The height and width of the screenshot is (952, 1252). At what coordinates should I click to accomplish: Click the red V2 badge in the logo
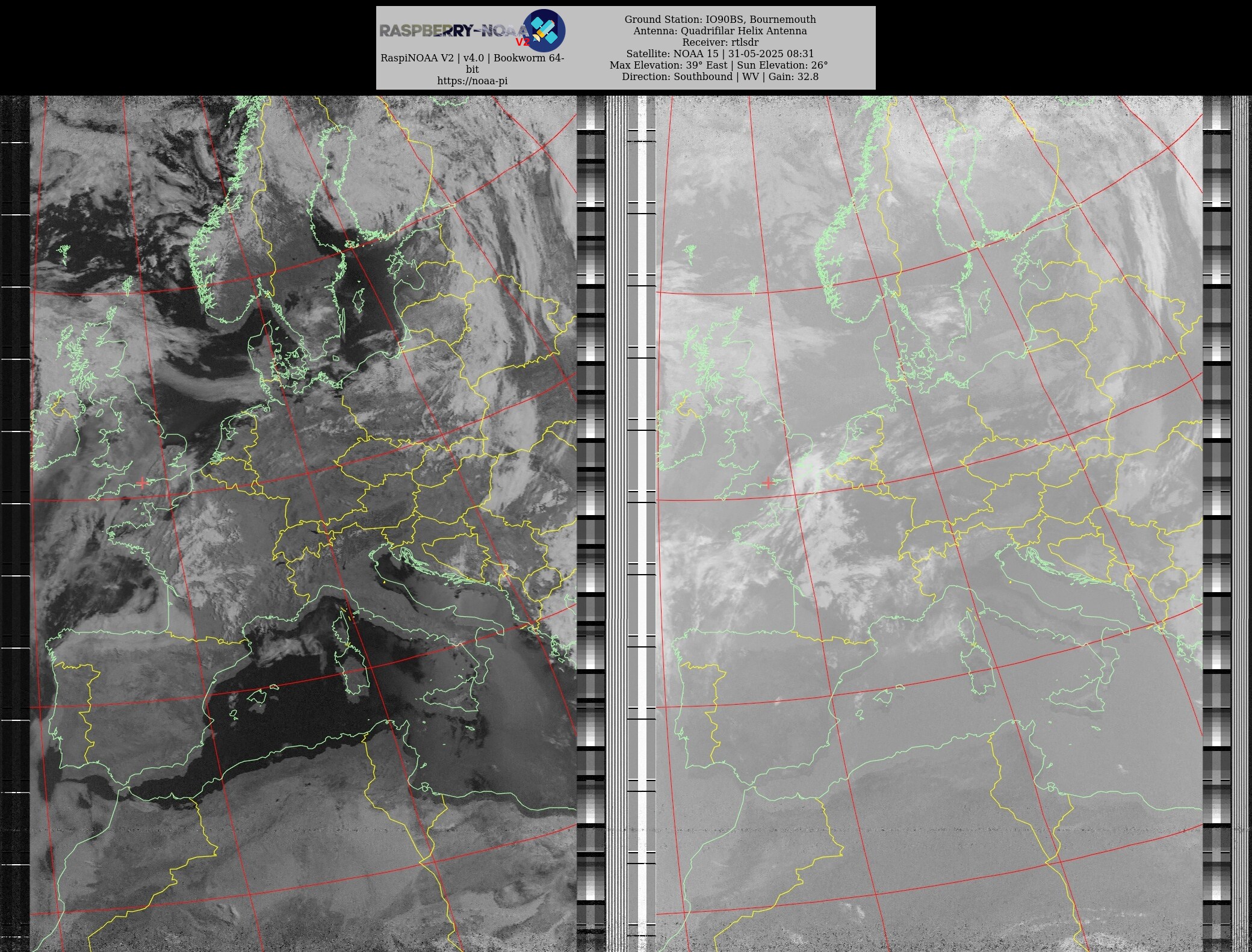click(522, 42)
